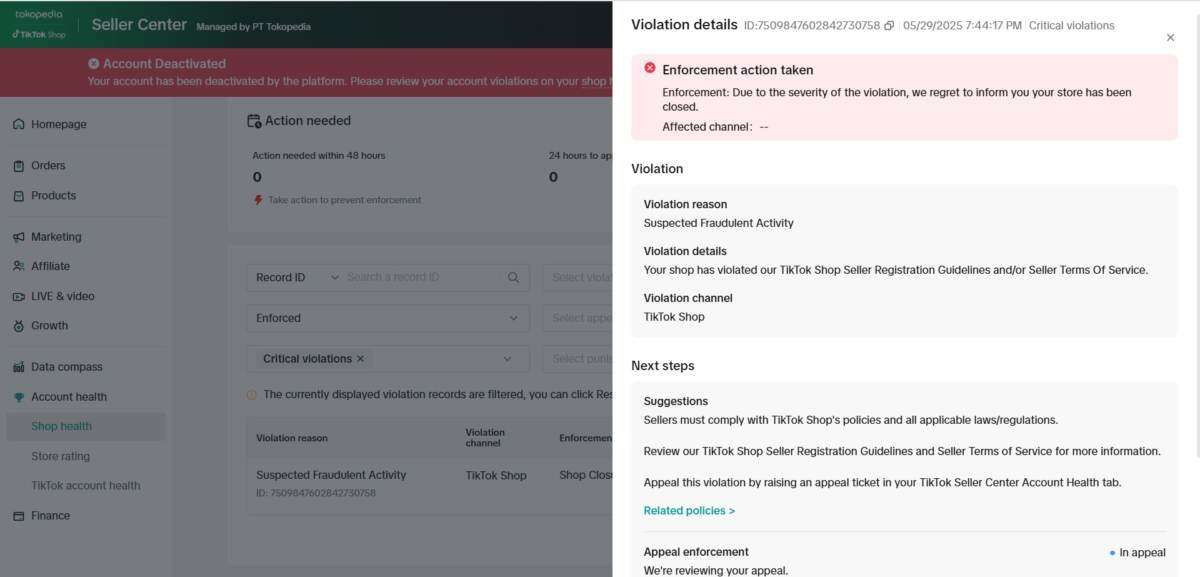Click the Take action to prevent enforcement text

(x=345, y=200)
